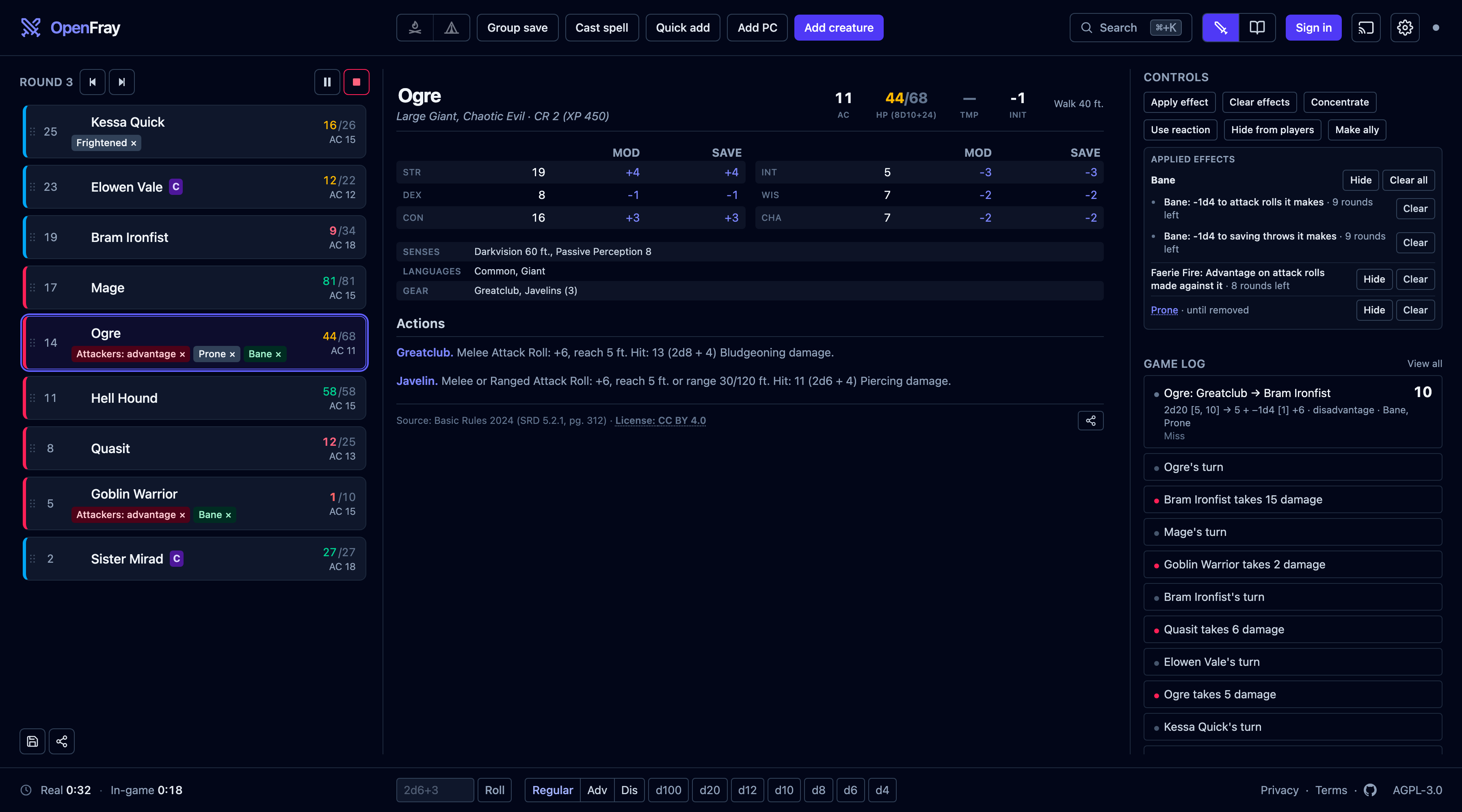This screenshot has width=1462, height=812.
Task: Open the Prone condition link
Action: pyautogui.click(x=1164, y=310)
